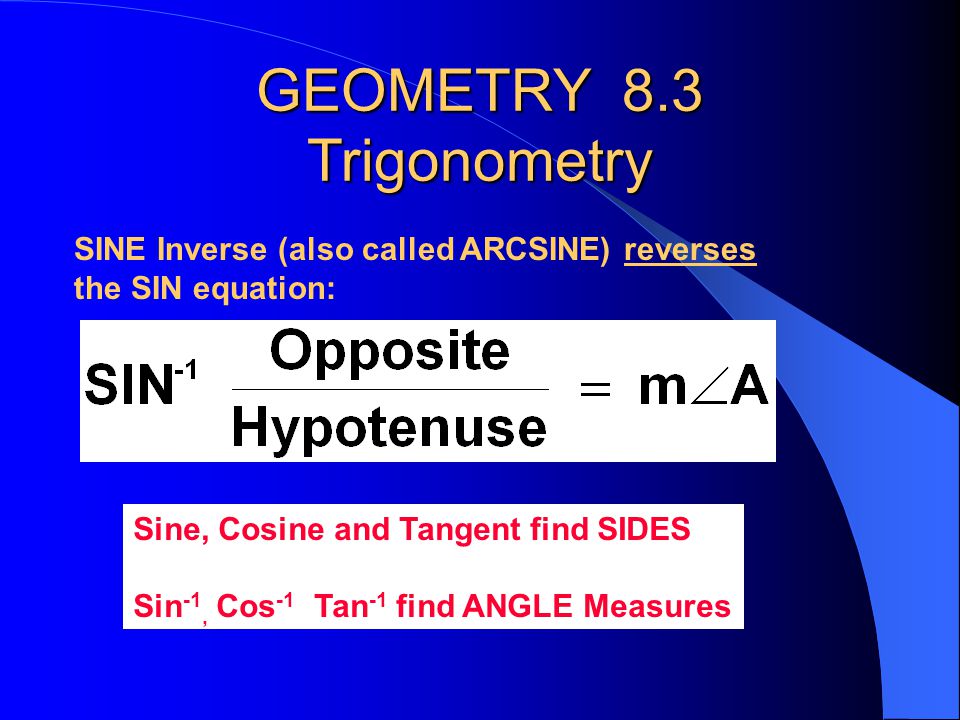
Task: Click the 'GEOMETRY 8.3' title line
Action: pos(479,90)
